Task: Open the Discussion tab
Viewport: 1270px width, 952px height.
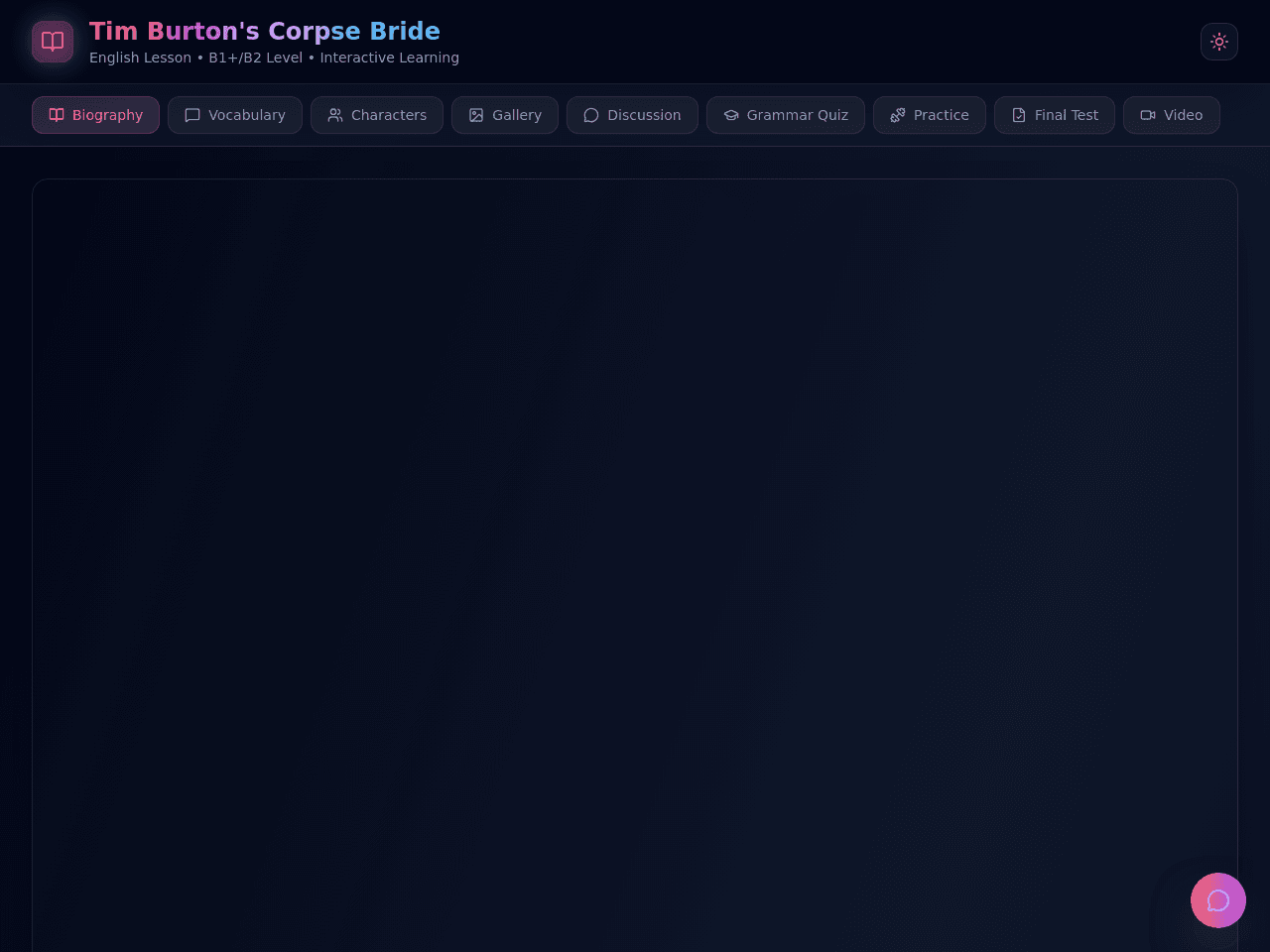Action: 632,115
